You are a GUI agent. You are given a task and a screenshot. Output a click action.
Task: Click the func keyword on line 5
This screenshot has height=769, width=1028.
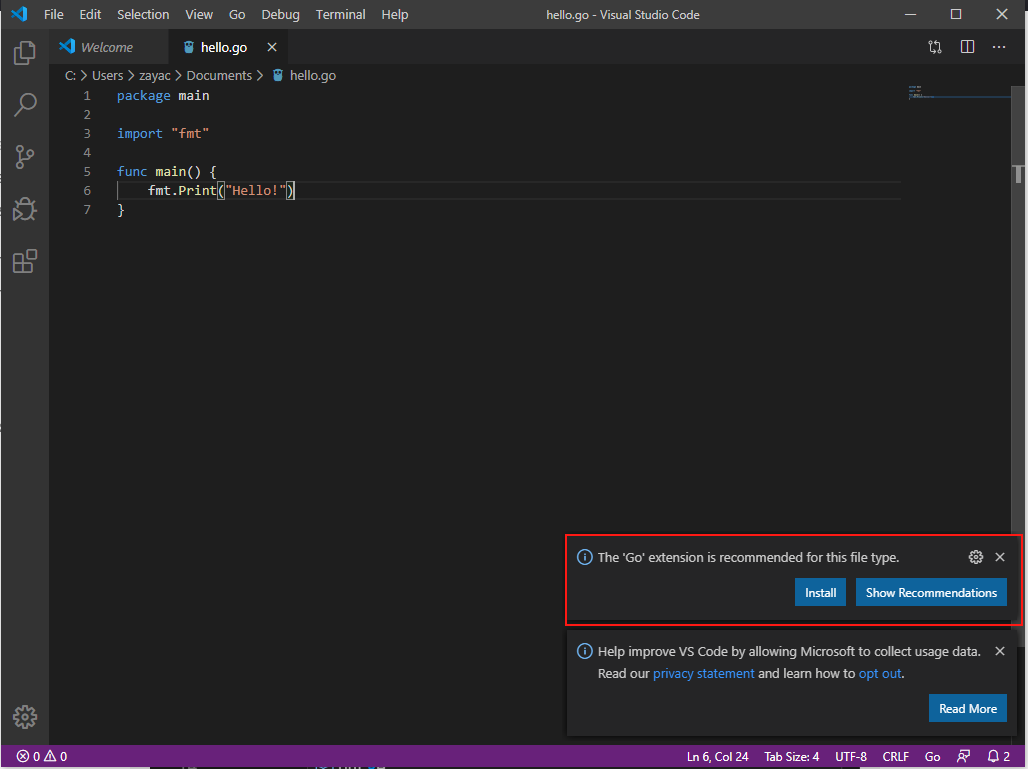[x=132, y=172]
